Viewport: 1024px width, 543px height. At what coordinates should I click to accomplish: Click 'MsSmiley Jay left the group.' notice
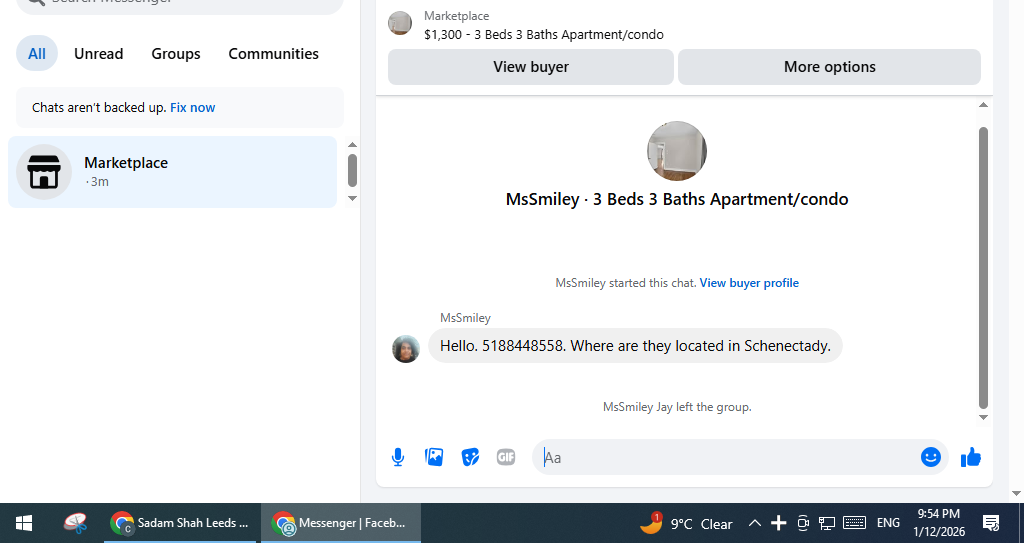click(x=677, y=407)
